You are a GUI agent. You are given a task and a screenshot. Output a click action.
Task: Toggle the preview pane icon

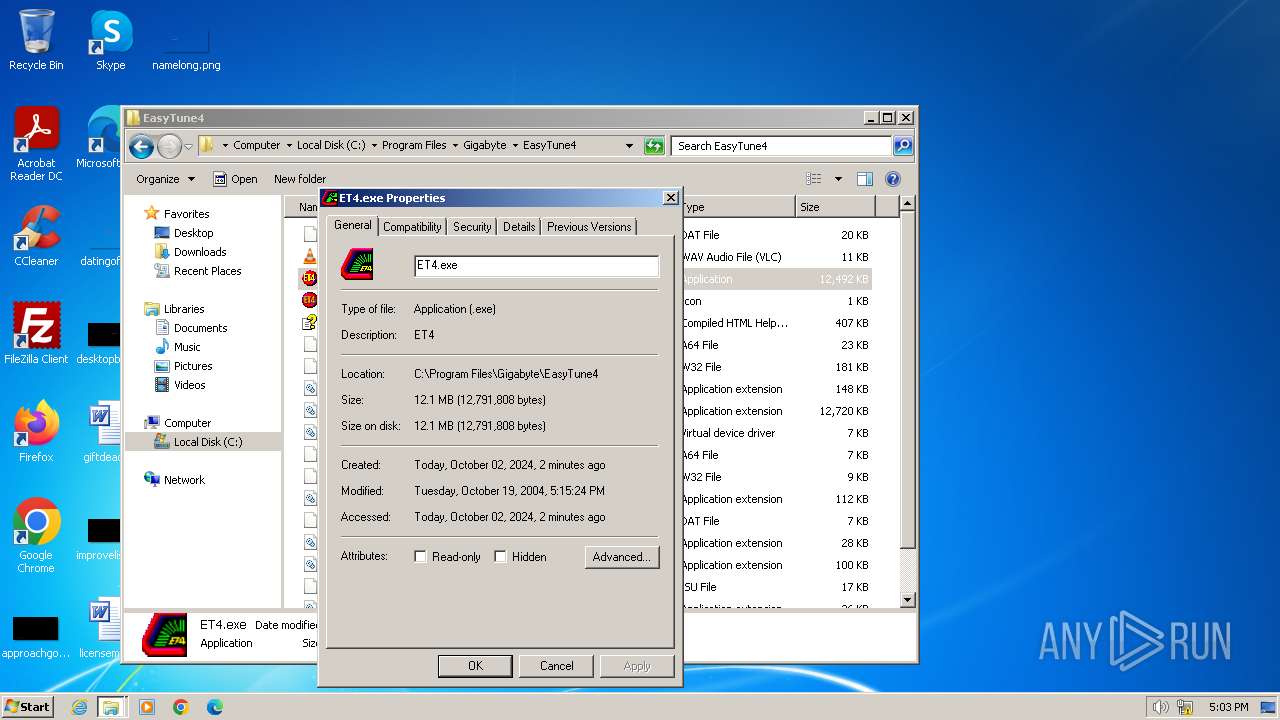(865, 179)
